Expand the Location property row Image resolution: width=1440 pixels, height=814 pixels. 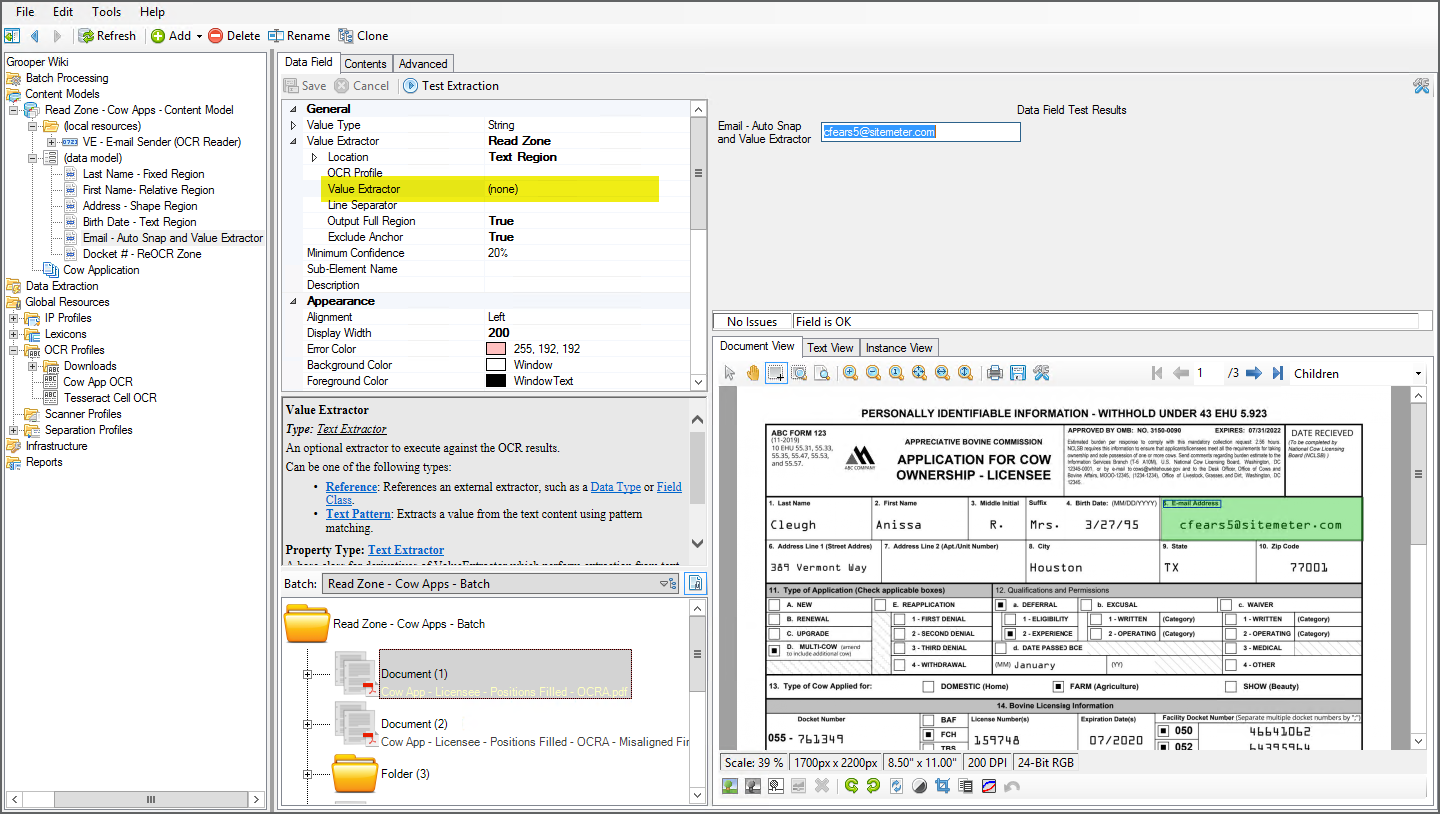[313, 157]
